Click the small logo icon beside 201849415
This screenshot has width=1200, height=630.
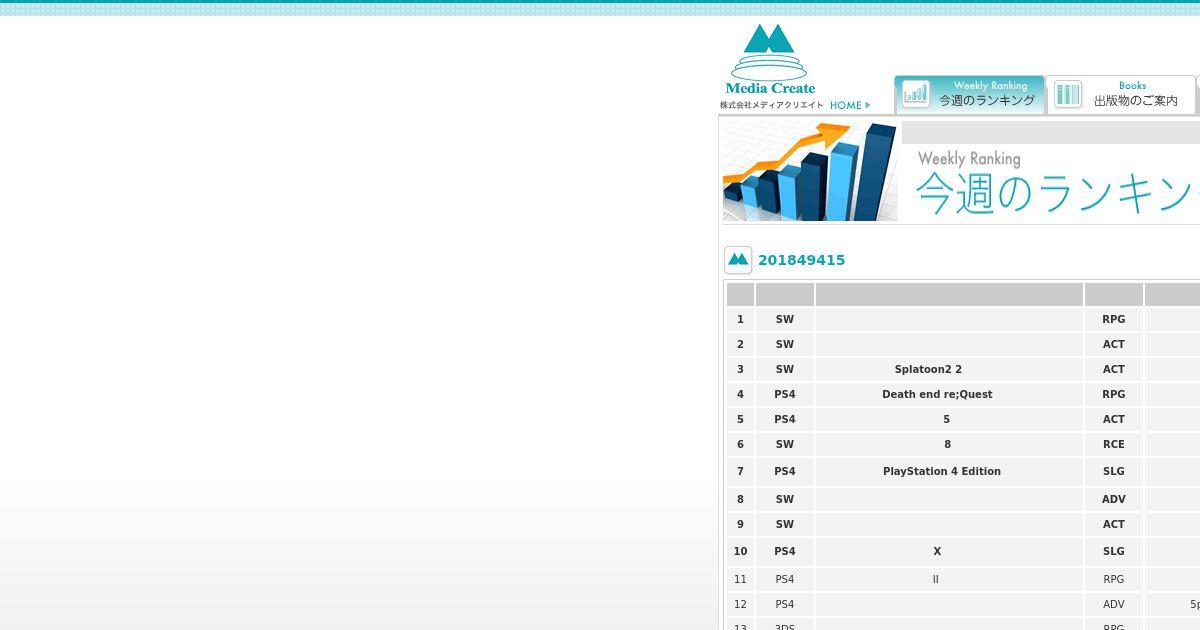[738, 260]
